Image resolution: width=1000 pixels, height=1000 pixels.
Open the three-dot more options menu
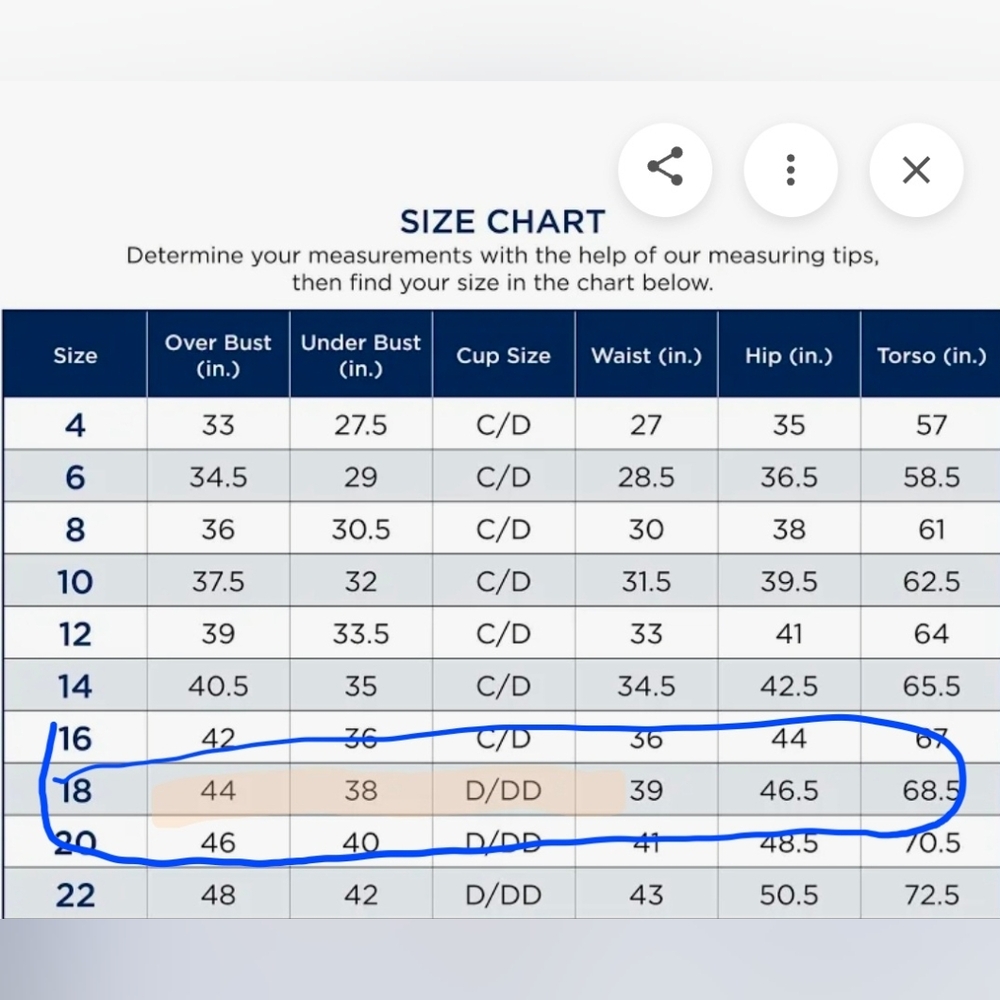pyautogui.click(x=790, y=169)
